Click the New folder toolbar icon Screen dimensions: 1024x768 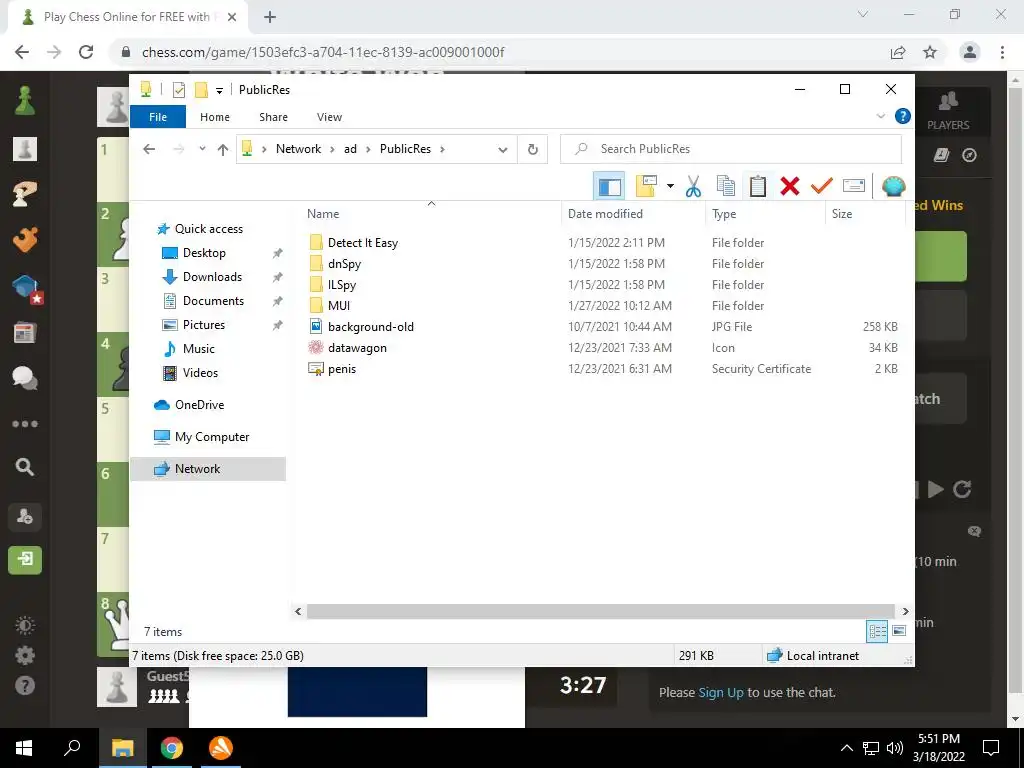(x=646, y=186)
